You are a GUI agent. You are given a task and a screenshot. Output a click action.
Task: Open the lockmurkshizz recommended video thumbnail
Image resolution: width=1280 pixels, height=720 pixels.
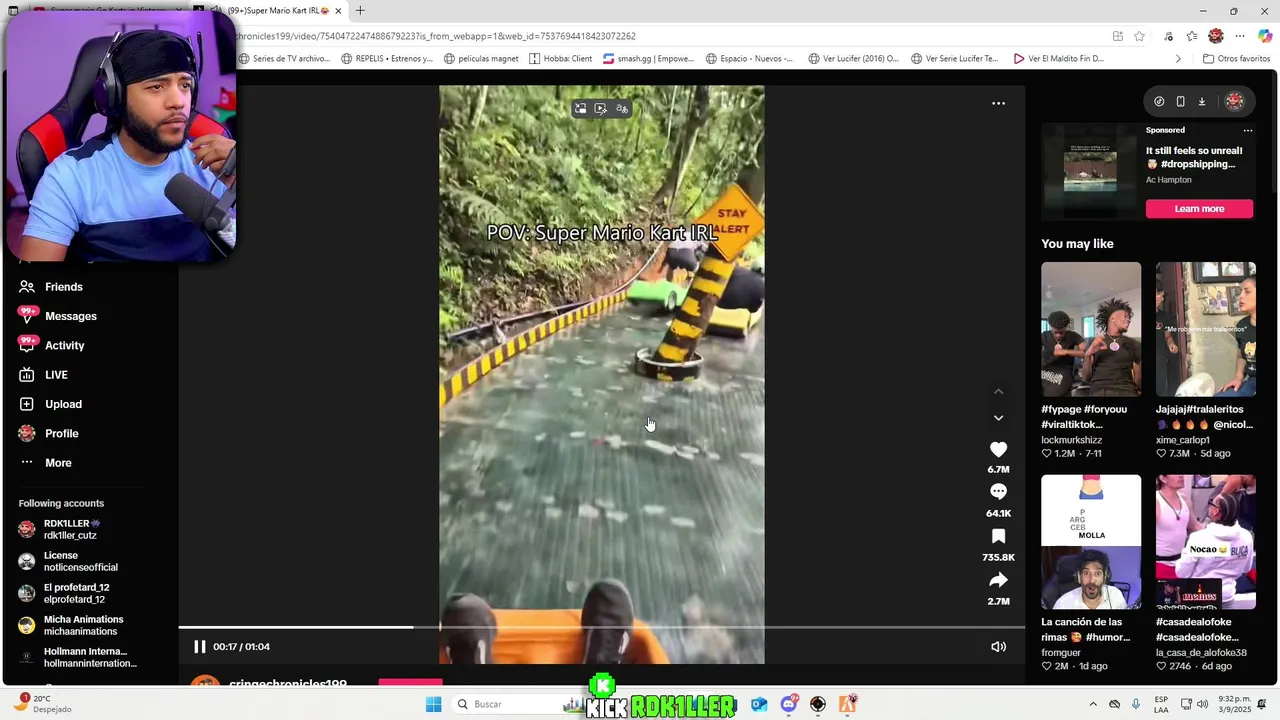(1091, 329)
